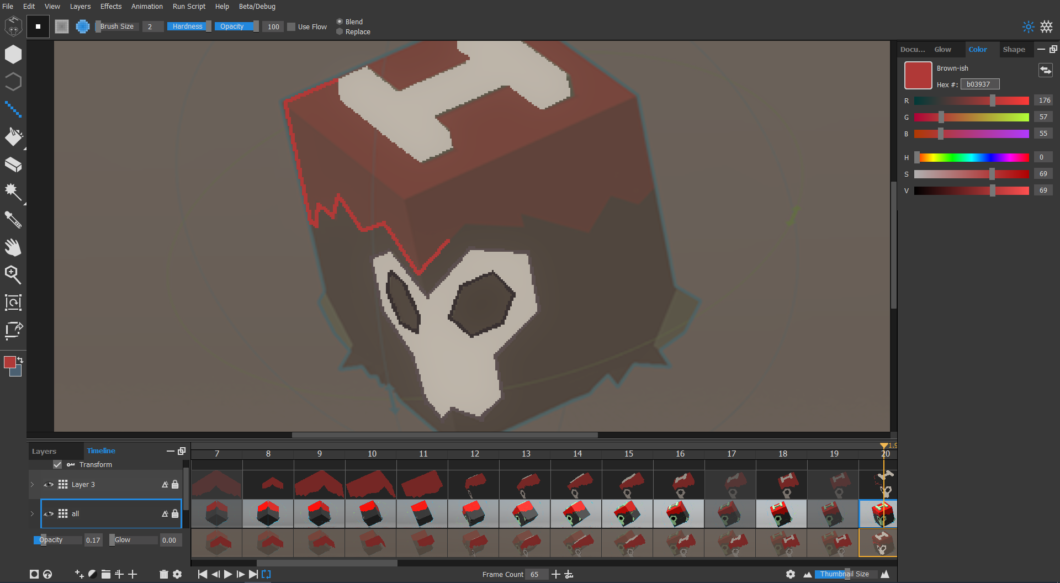
Task: Select the Magic Wand tool
Action: 13,194
